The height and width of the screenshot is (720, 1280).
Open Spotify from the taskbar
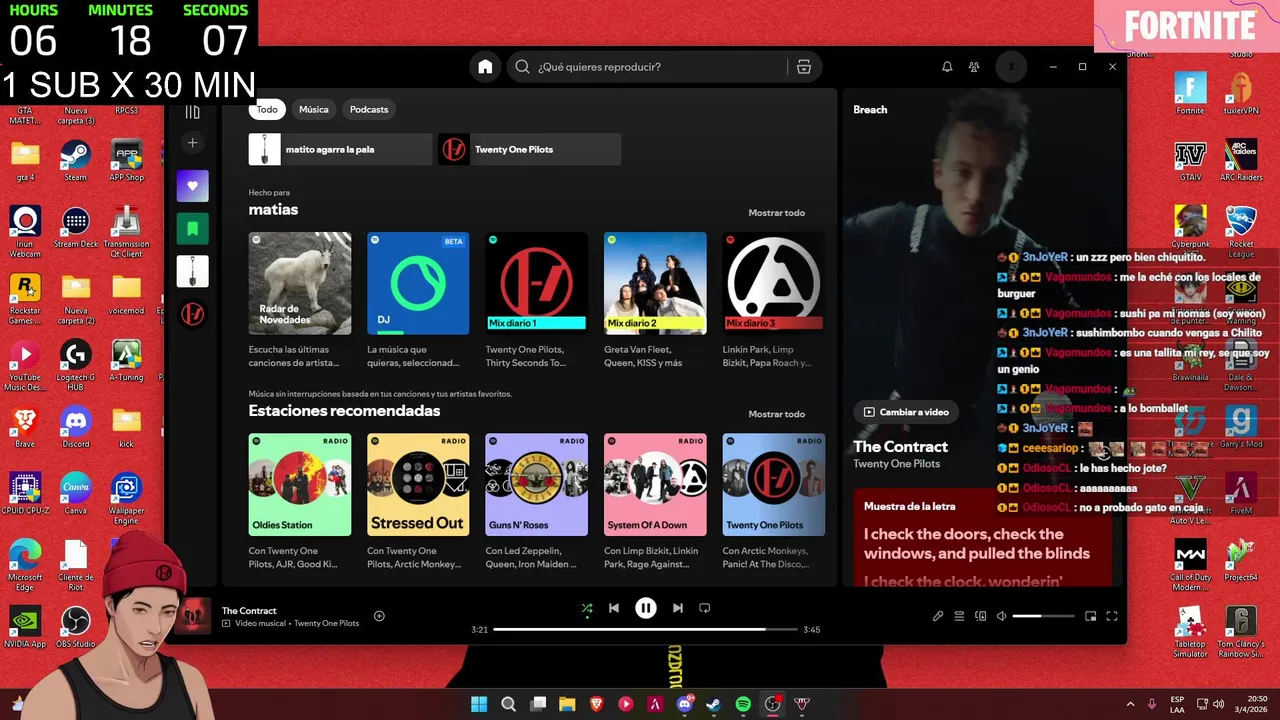pyautogui.click(x=743, y=704)
